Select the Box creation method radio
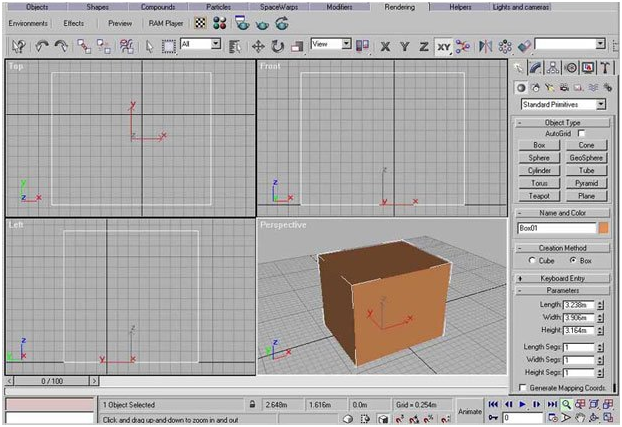The height and width of the screenshot is (427, 622). 573,260
